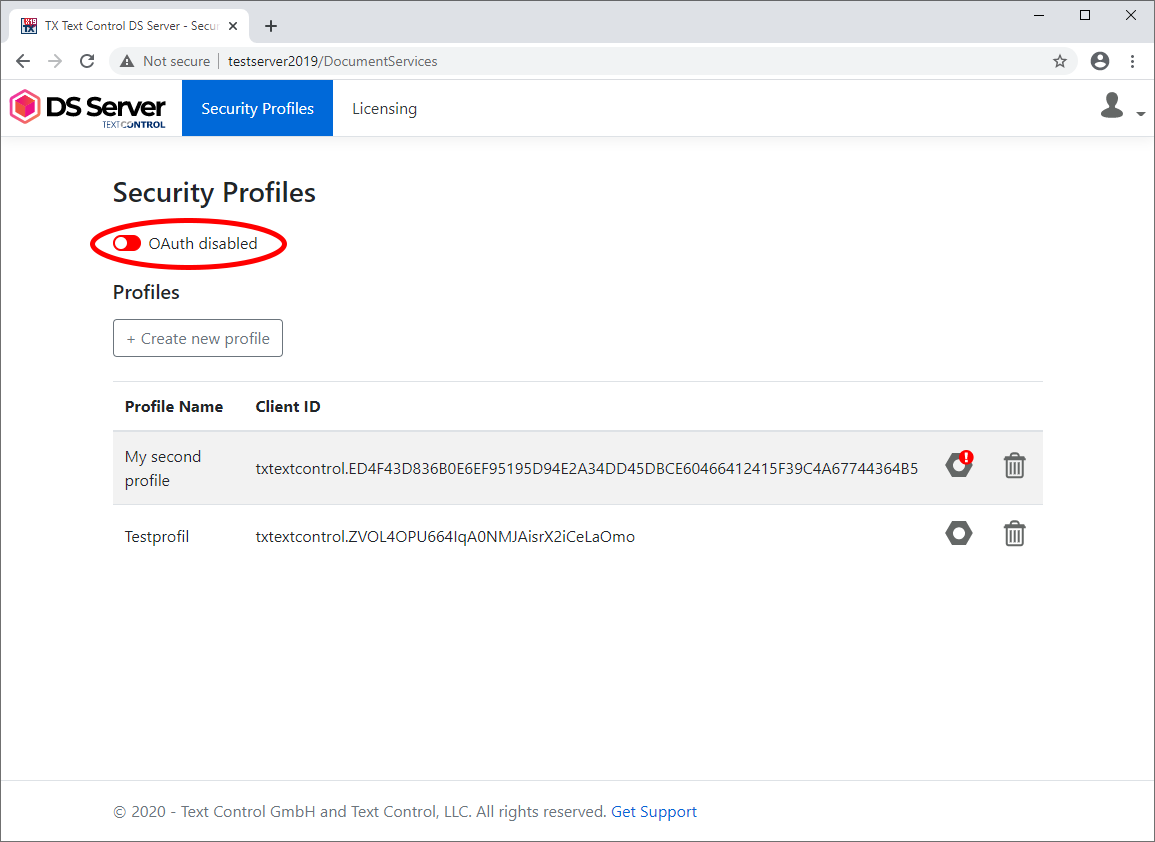This screenshot has width=1155, height=842.
Task: Delete Testprofil using trash icon
Action: pos(1014,533)
